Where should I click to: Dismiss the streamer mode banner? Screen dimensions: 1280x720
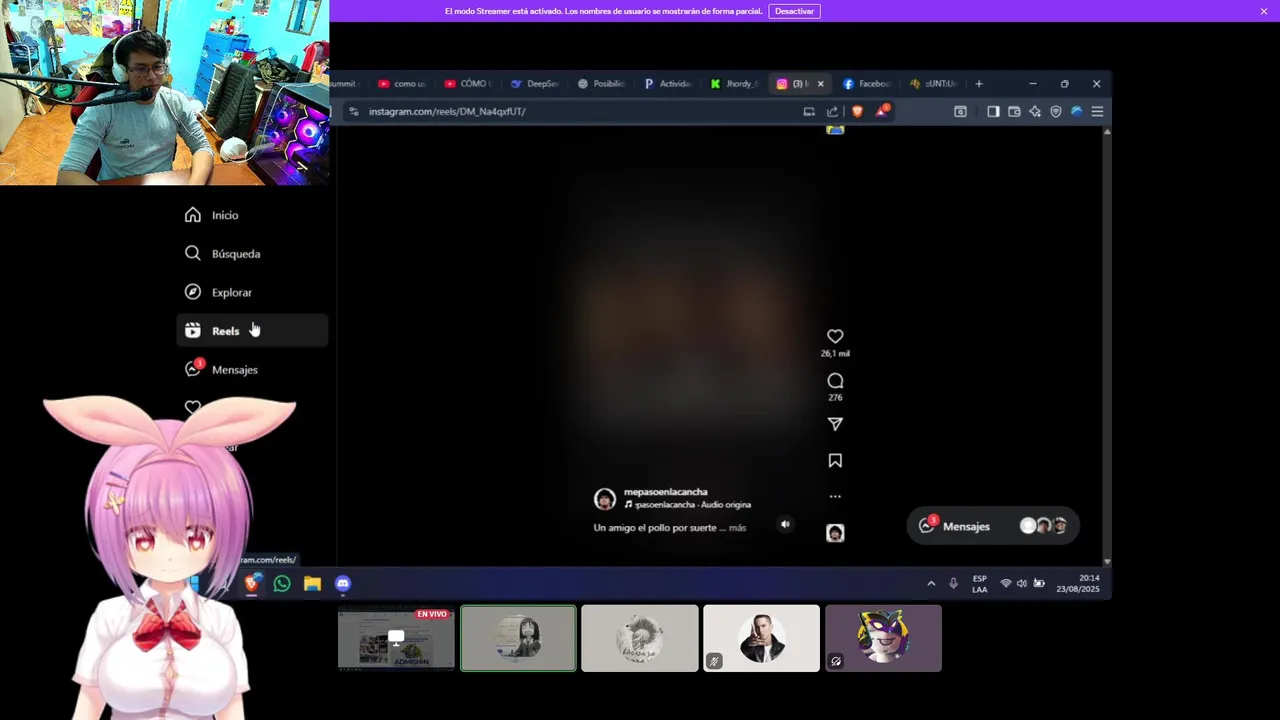1264,11
